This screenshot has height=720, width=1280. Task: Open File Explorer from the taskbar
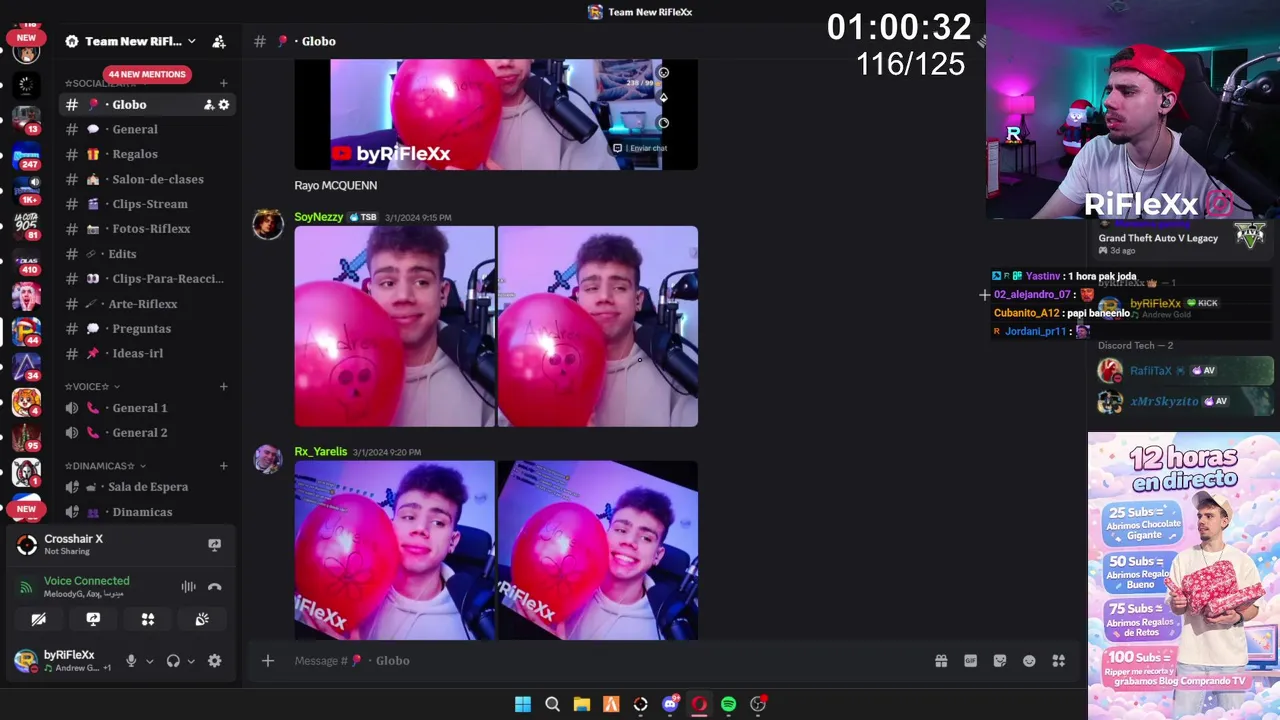582,704
